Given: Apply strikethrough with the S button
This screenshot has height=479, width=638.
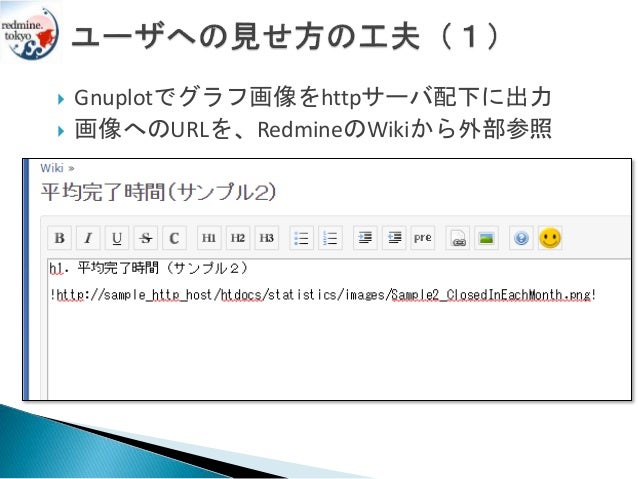Looking at the screenshot, I should (x=146, y=238).
